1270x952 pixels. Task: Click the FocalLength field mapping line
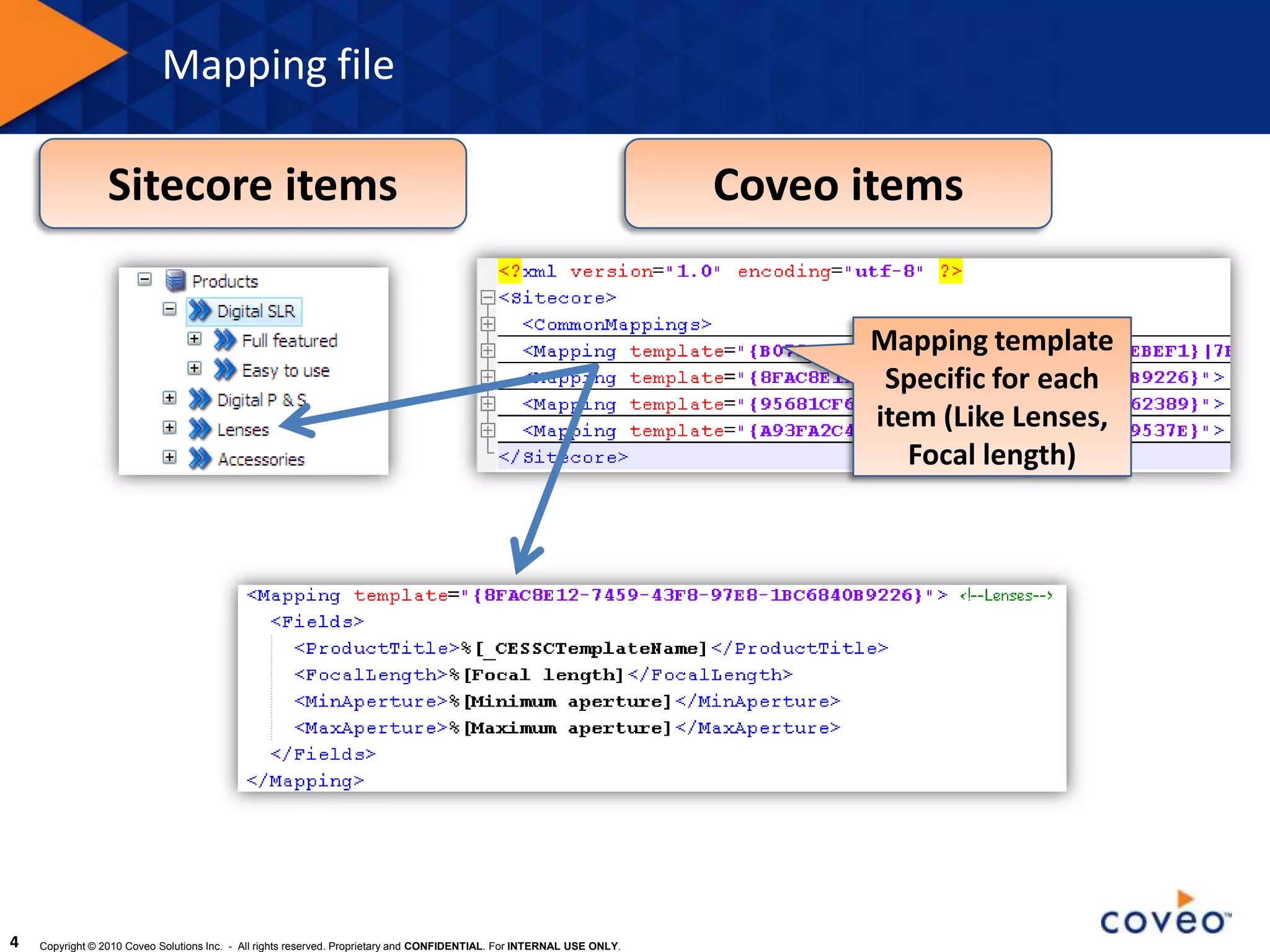tap(543, 674)
